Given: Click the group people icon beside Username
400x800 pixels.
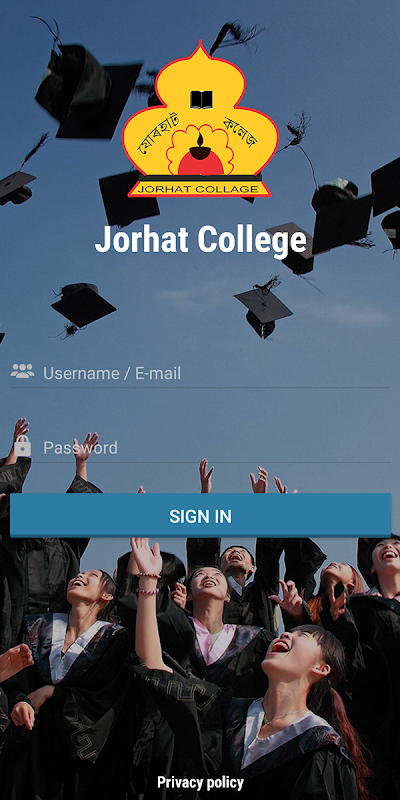Looking at the screenshot, I should click(22, 371).
